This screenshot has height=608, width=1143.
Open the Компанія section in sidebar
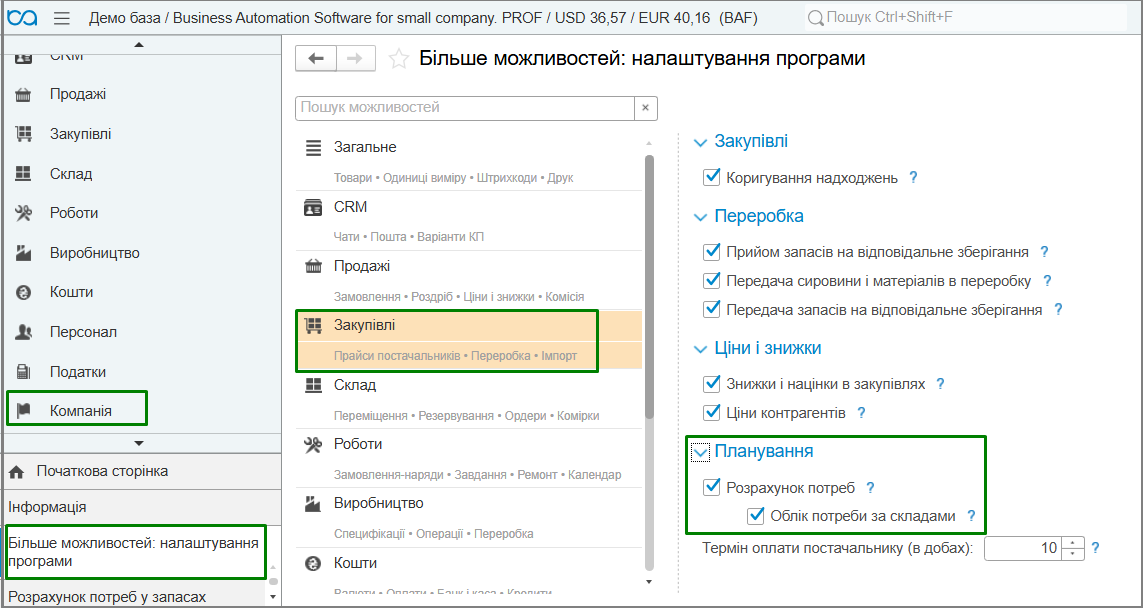point(81,410)
